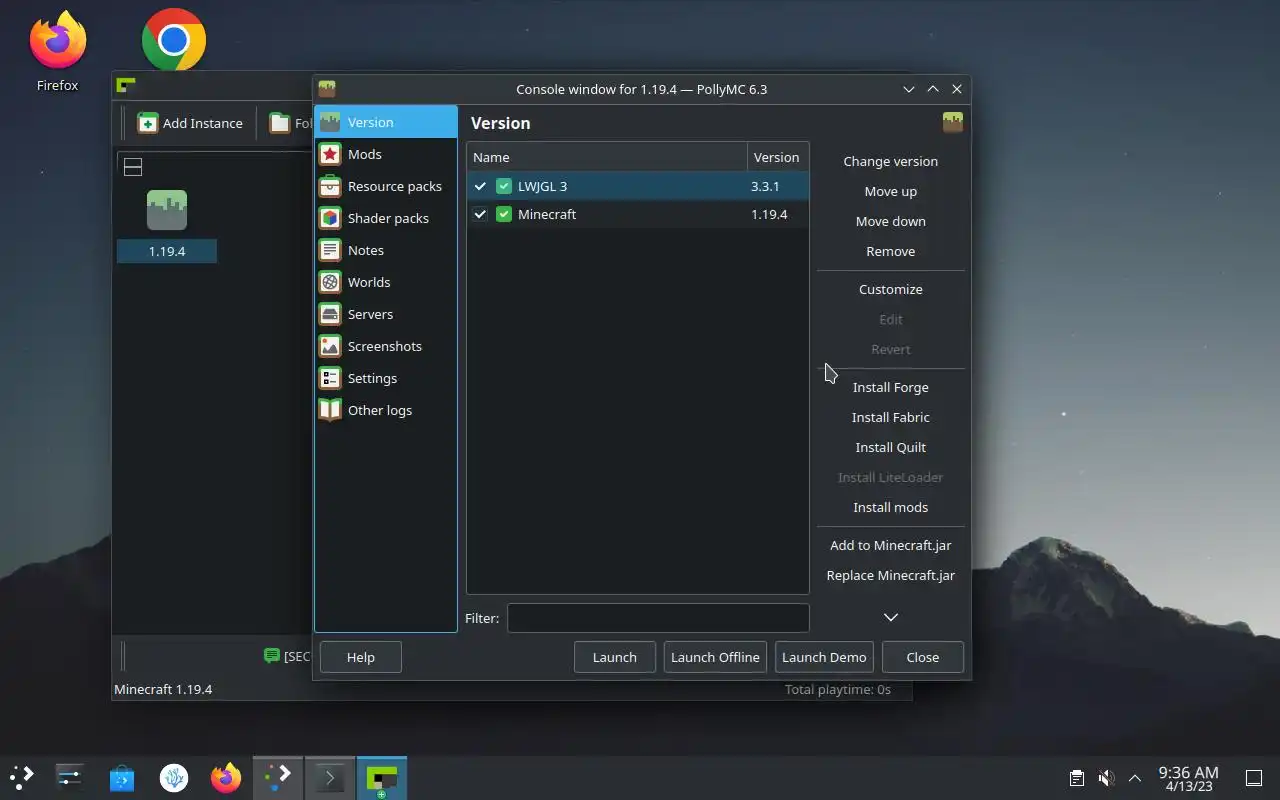The height and width of the screenshot is (800, 1280).
Task: Click the console window title bar icon
Action: [x=326, y=89]
